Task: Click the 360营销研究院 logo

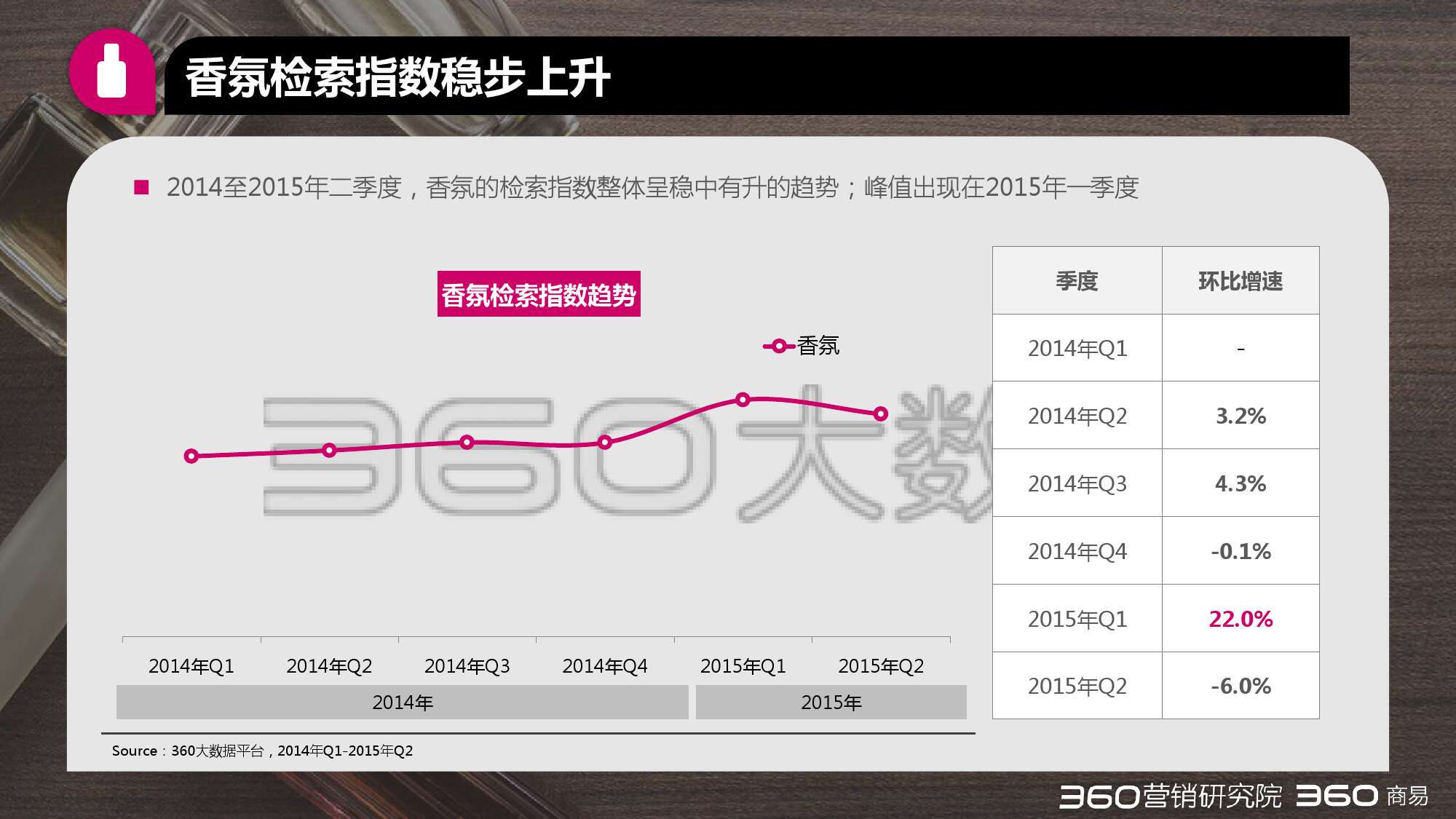Action: coord(1171,796)
